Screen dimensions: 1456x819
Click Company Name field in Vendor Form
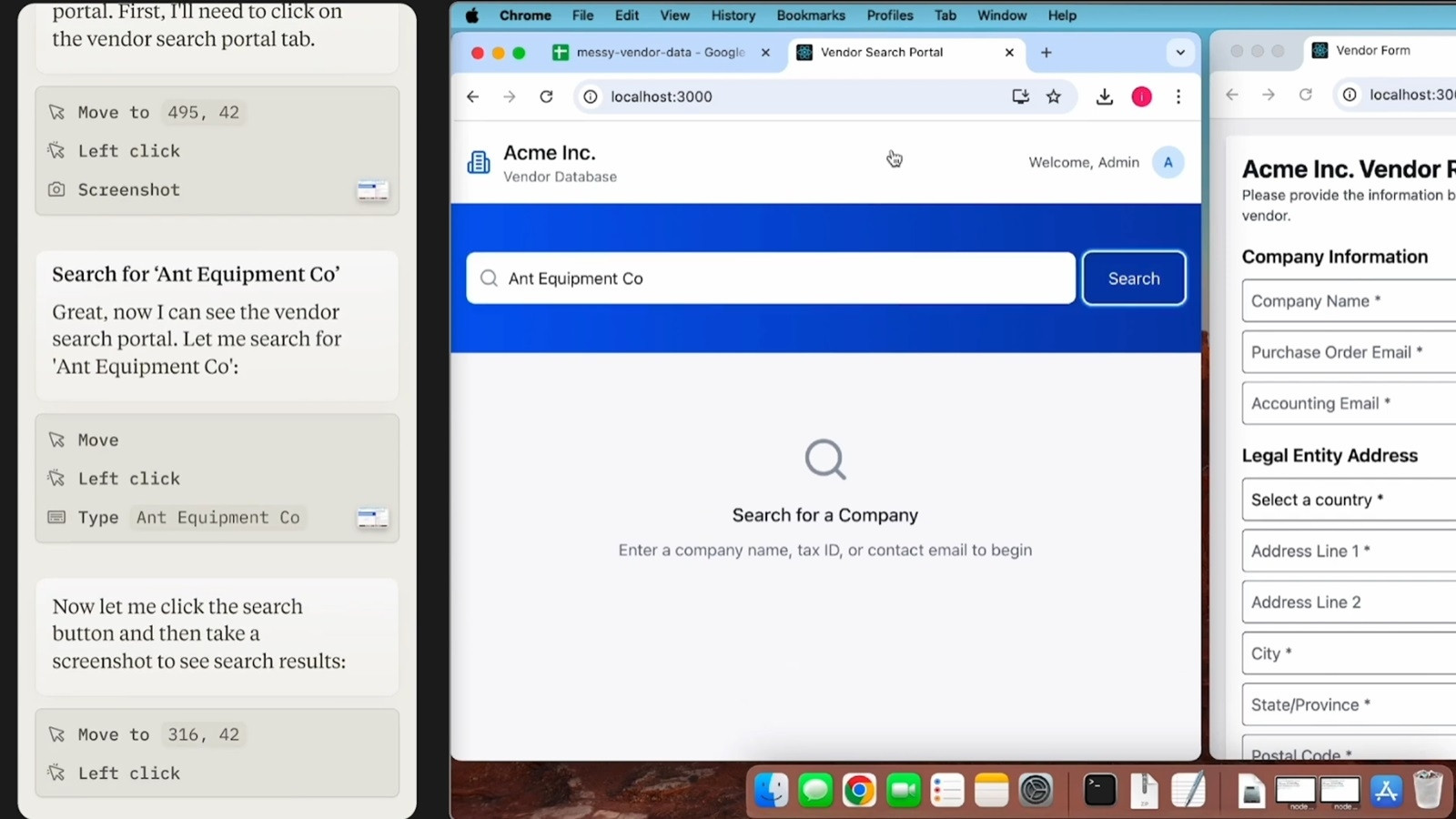(x=1349, y=301)
